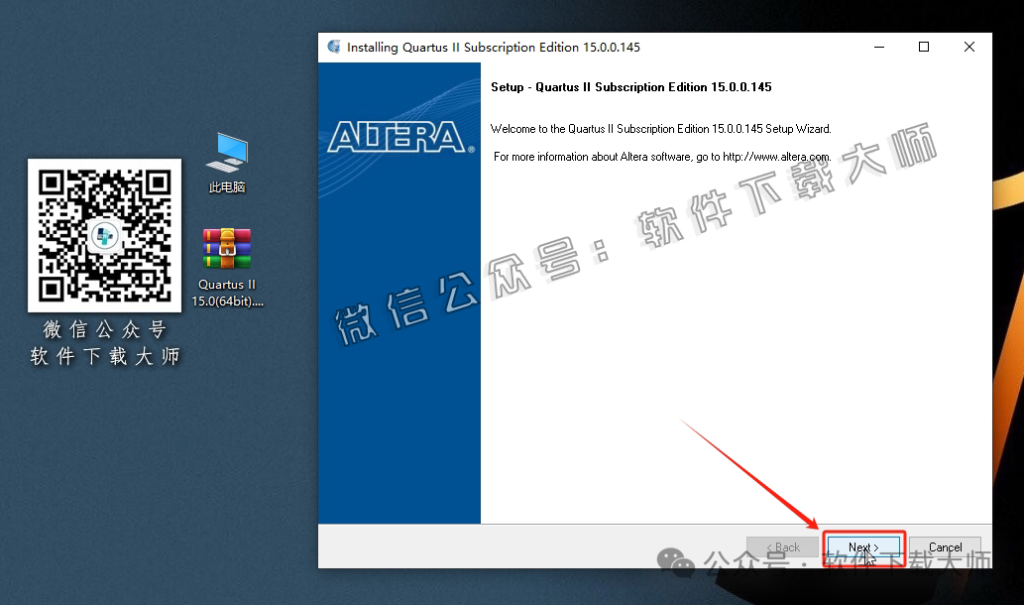Click the bold Setup heading text

[630, 87]
